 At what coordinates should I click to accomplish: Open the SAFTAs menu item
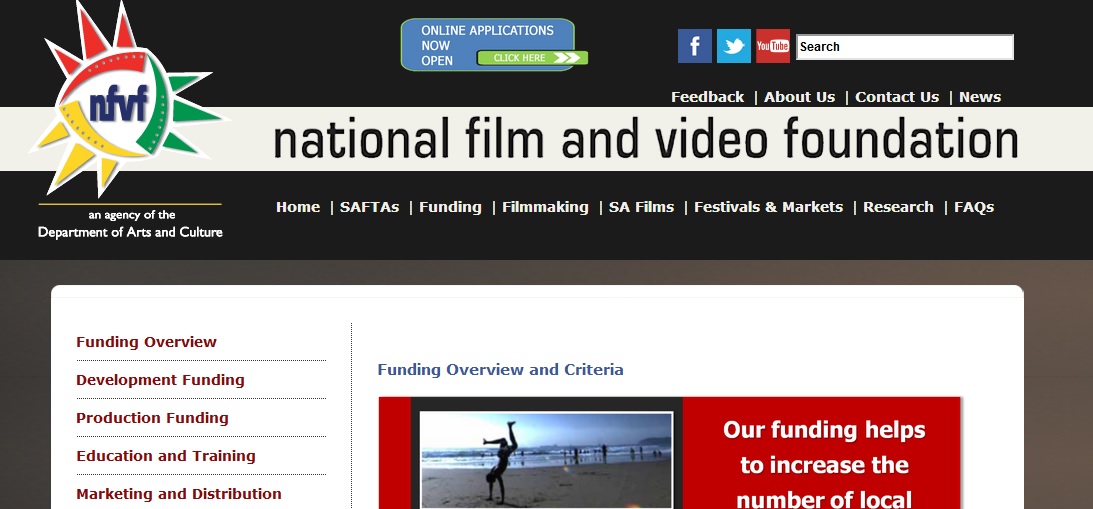point(369,207)
